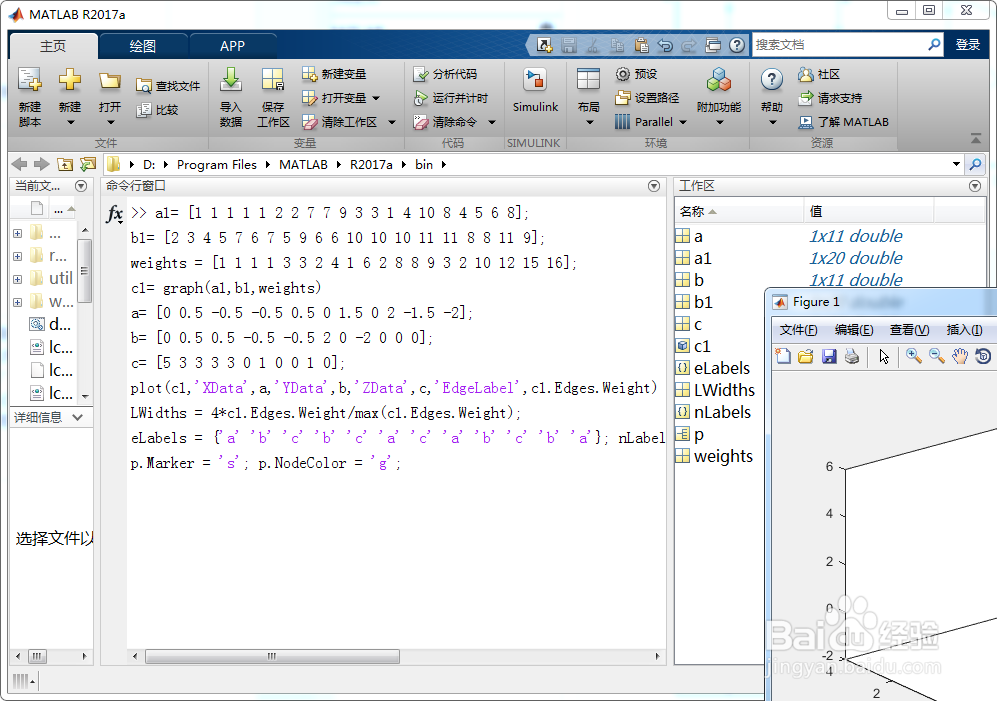Click the Zoom Out tool in Figure 1
This screenshot has height=701, width=997.
pyautogui.click(x=937, y=356)
